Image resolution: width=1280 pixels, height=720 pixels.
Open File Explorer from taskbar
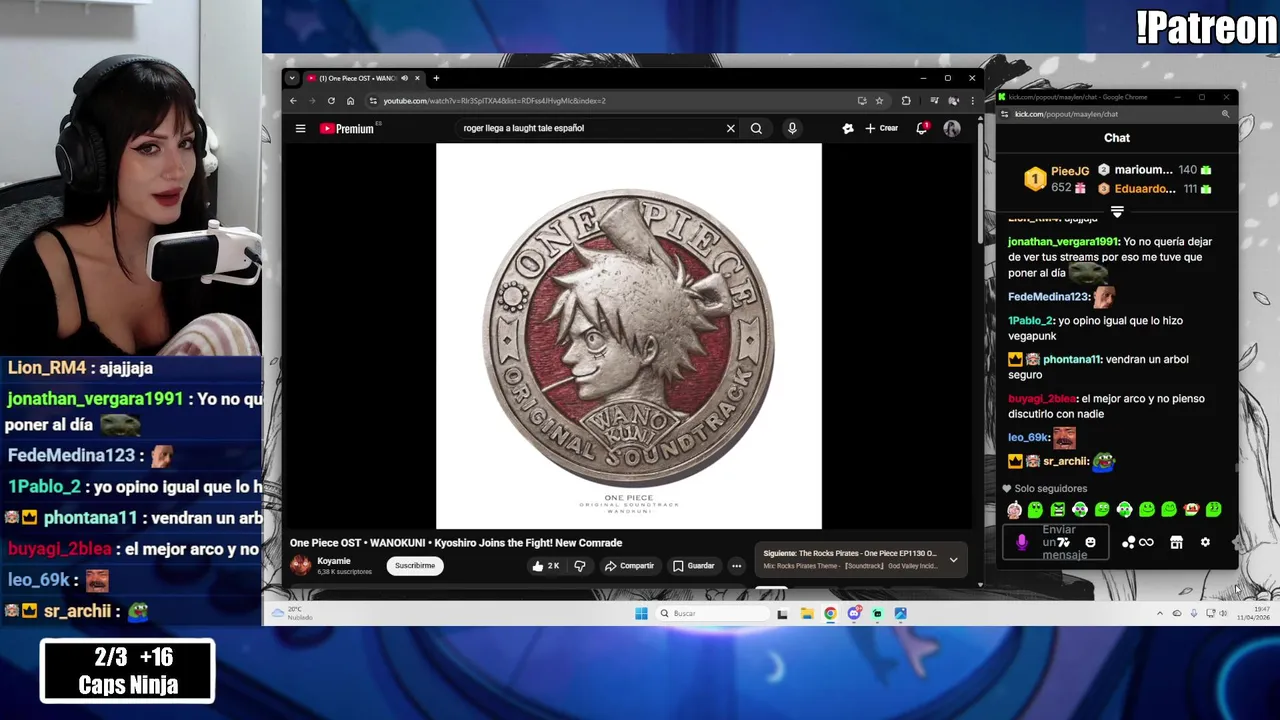(807, 613)
